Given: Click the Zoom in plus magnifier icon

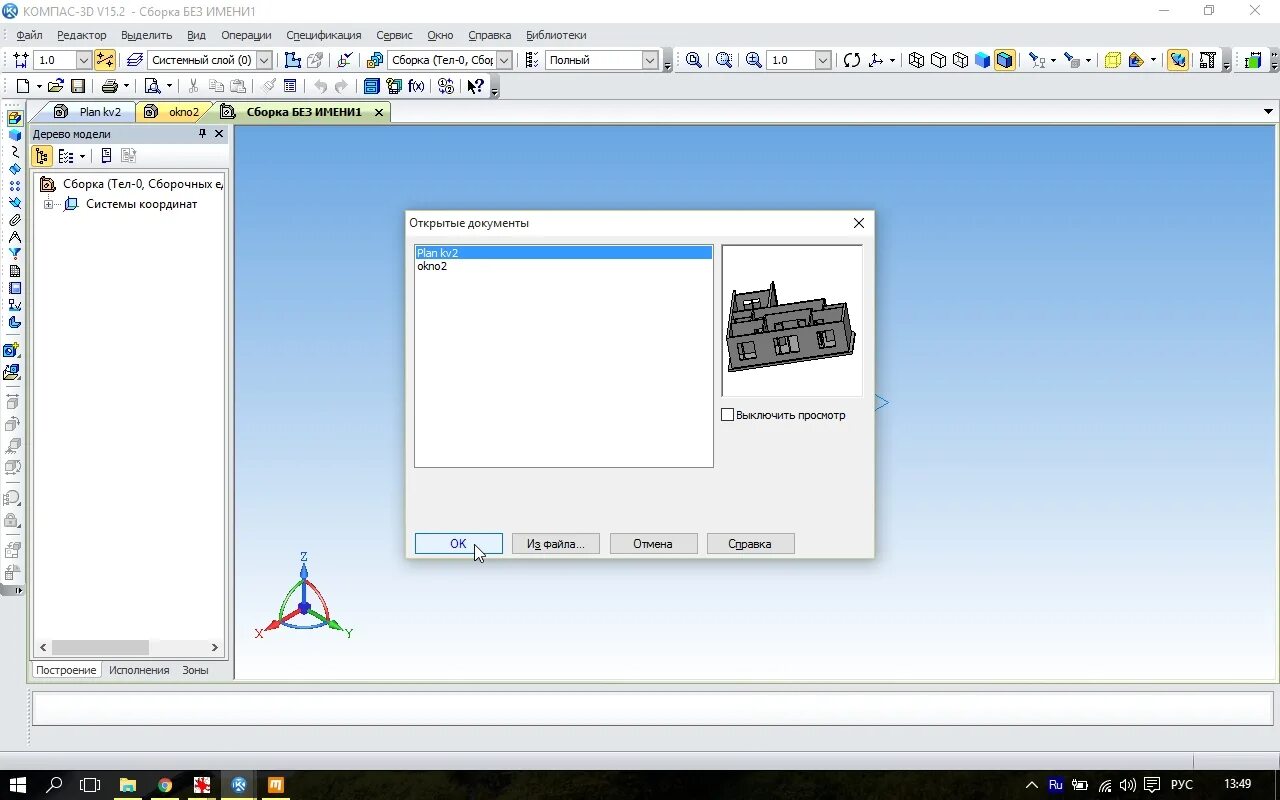Looking at the screenshot, I should (754, 60).
